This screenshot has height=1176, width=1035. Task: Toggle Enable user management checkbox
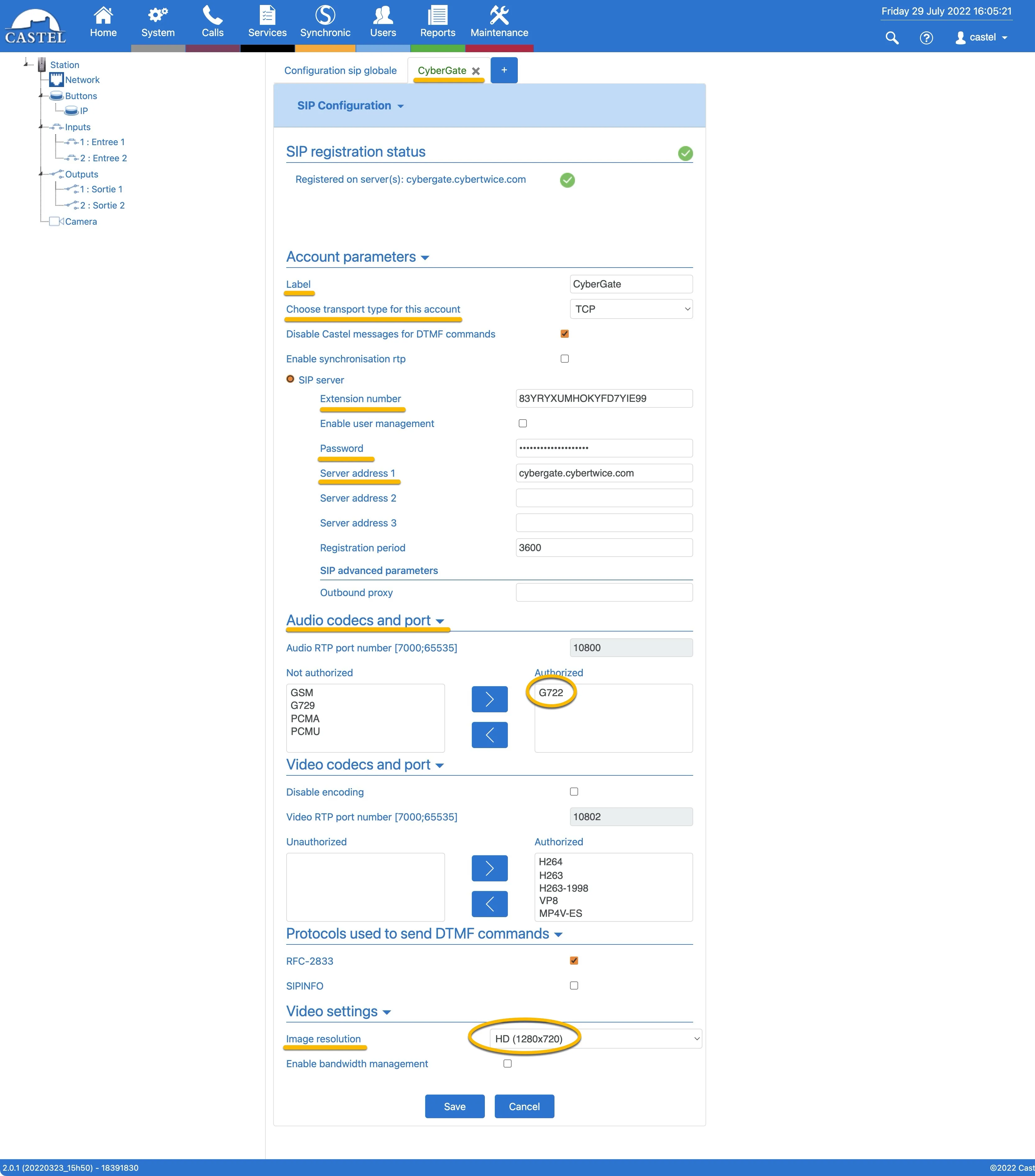(522, 423)
